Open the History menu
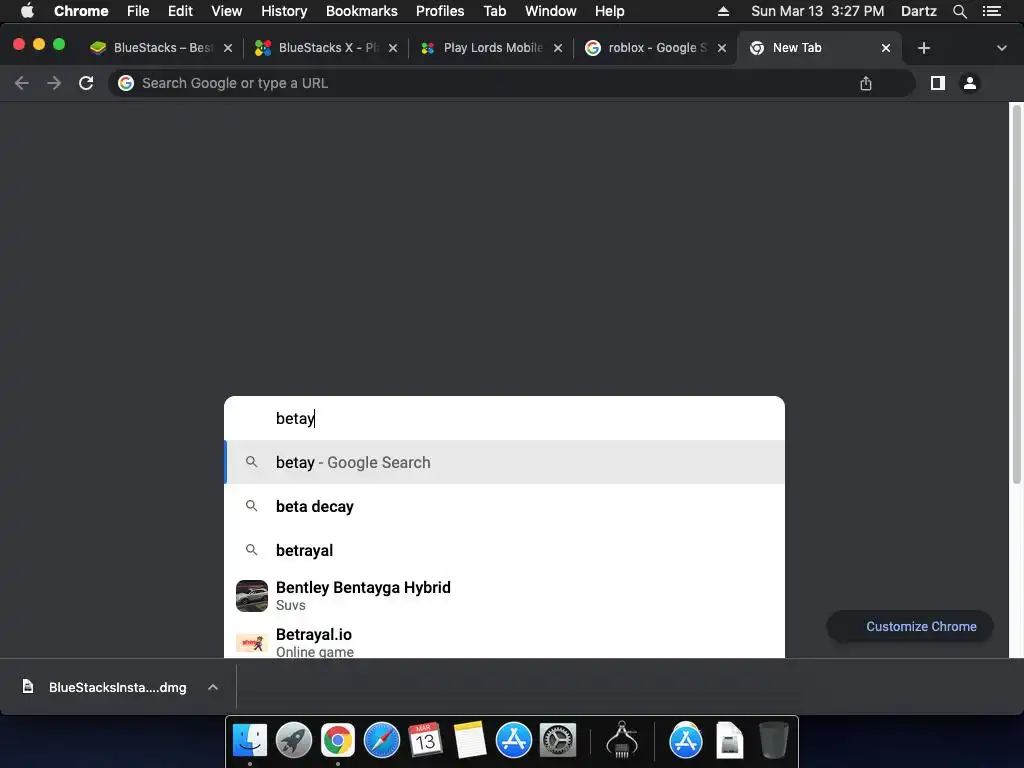 [x=284, y=11]
